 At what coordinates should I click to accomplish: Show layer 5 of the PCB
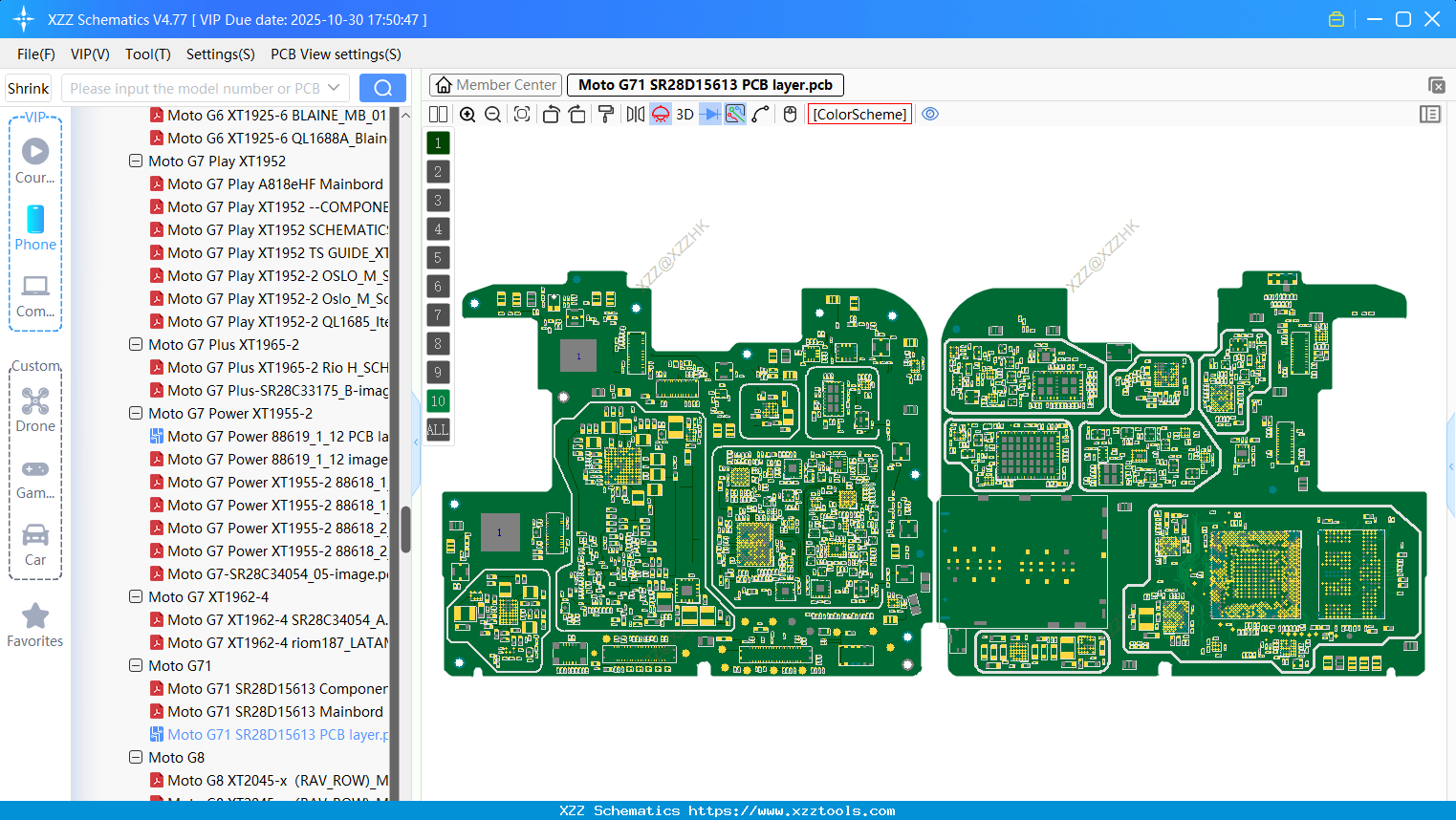pos(438,257)
